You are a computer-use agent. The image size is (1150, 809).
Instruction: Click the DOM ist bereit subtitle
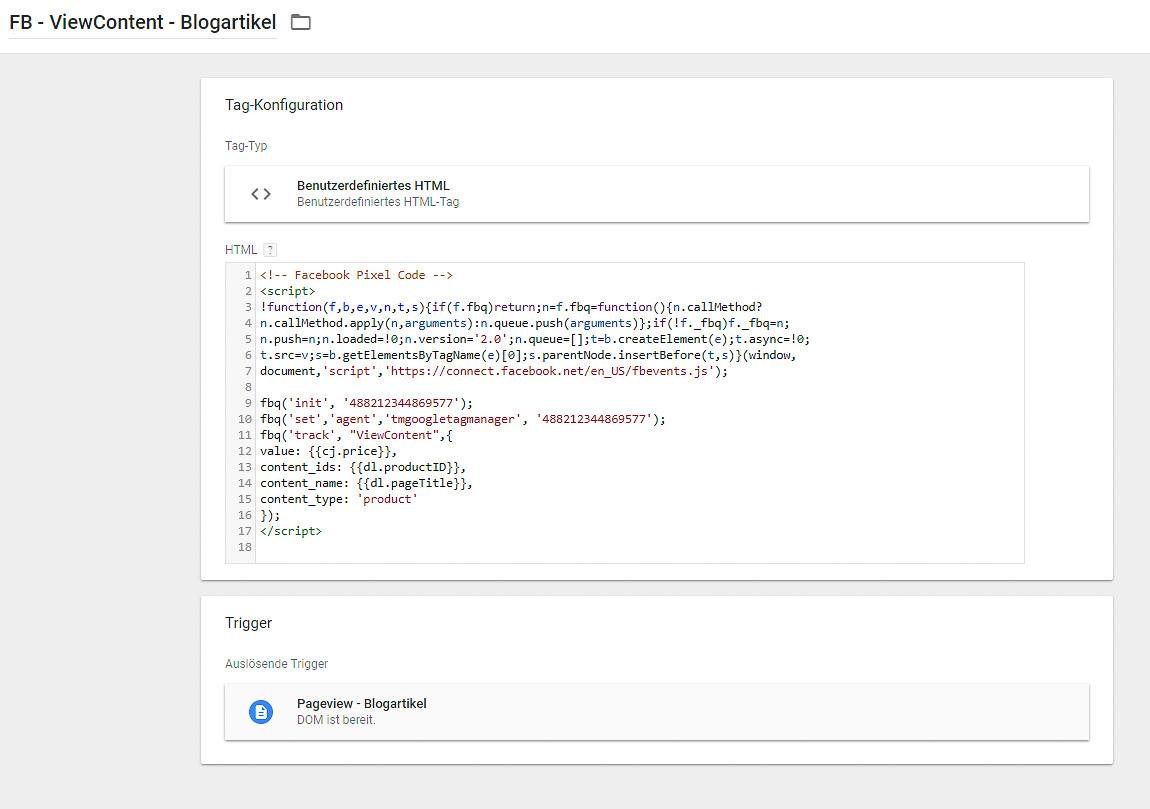pyautogui.click(x=336, y=720)
